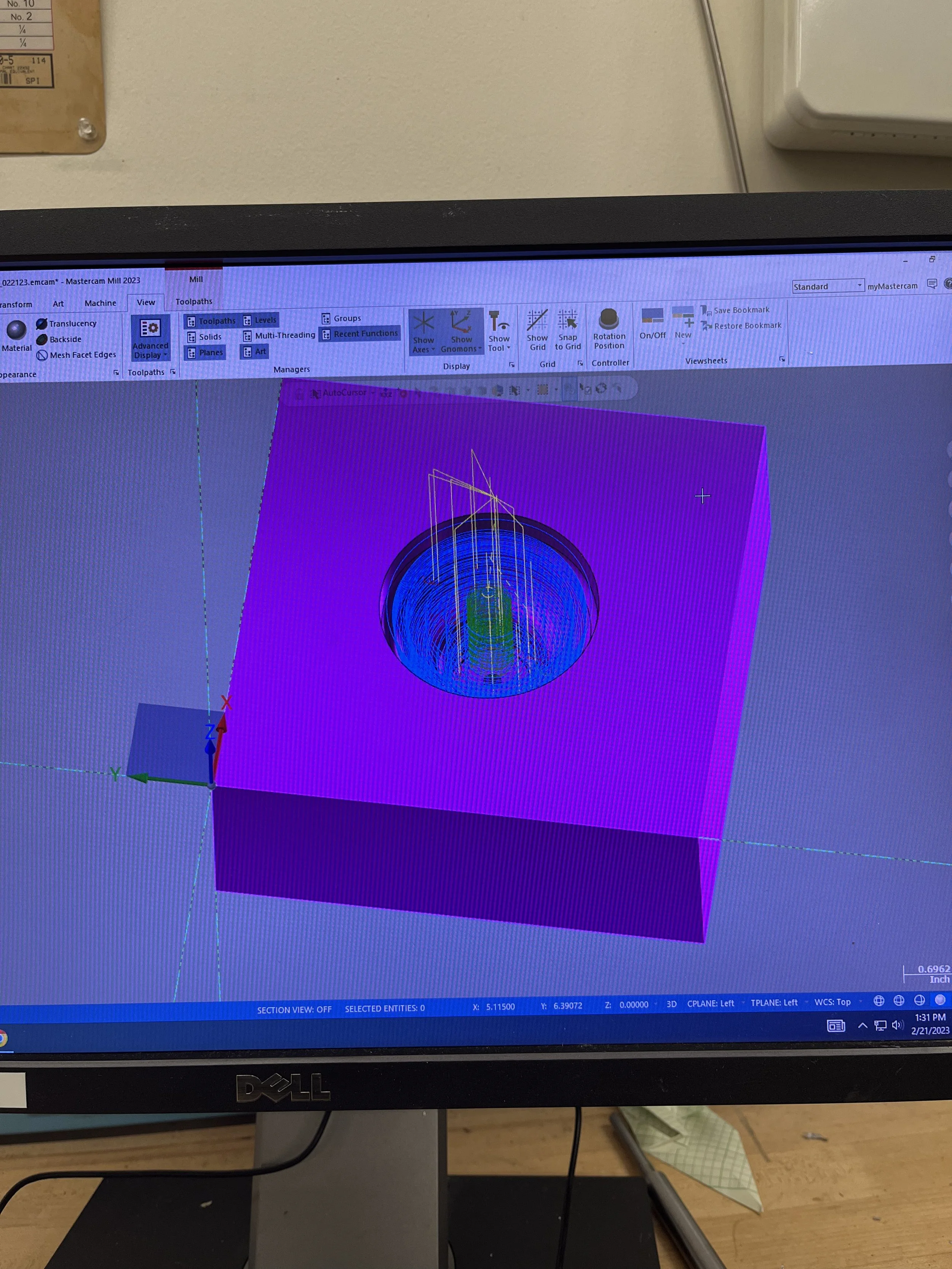Image resolution: width=952 pixels, height=1269 pixels.
Task: Click the Snap to Grid icon
Action: [567, 320]
